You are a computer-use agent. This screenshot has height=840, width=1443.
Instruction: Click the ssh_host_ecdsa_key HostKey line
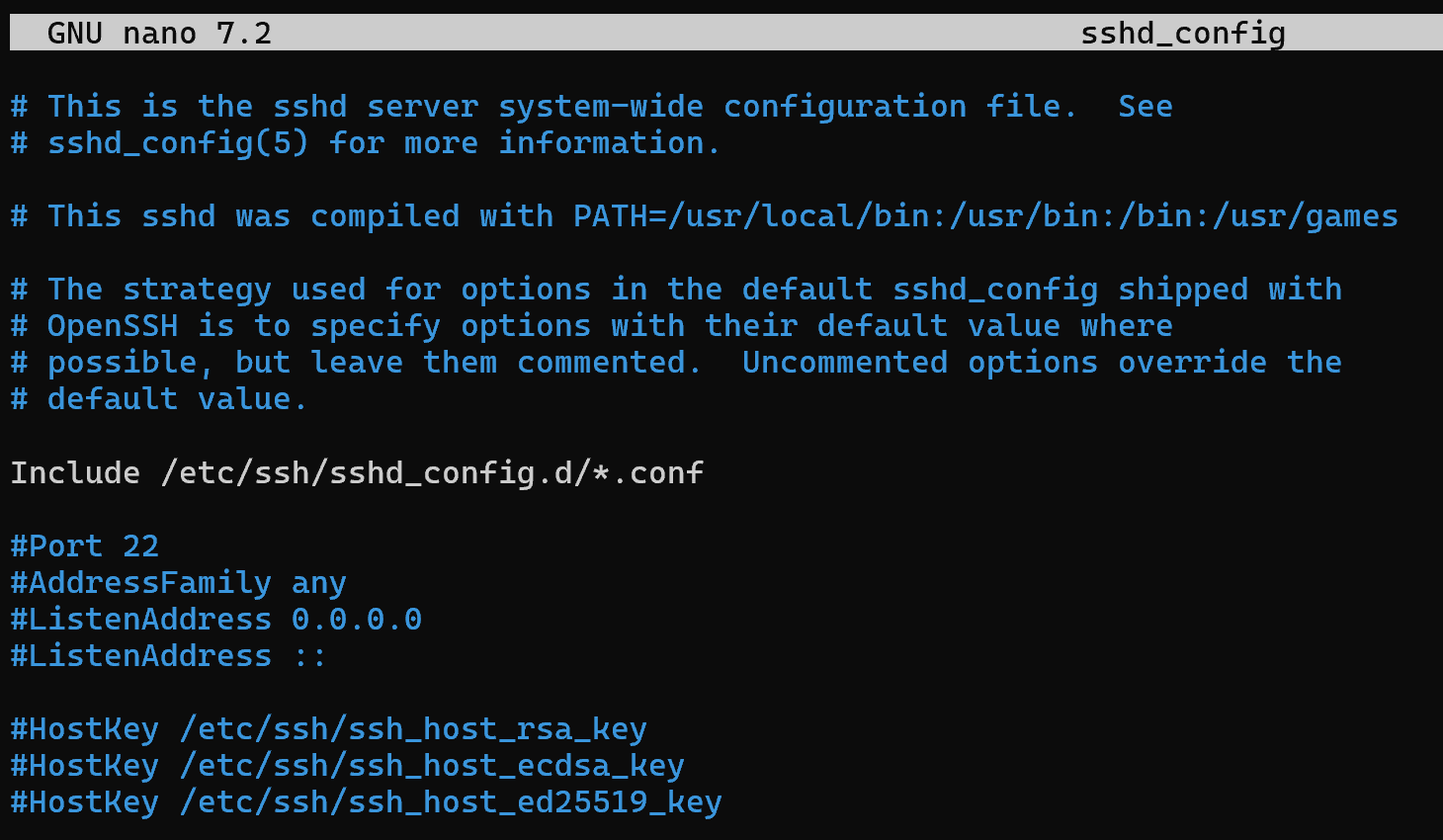(347, 766)
